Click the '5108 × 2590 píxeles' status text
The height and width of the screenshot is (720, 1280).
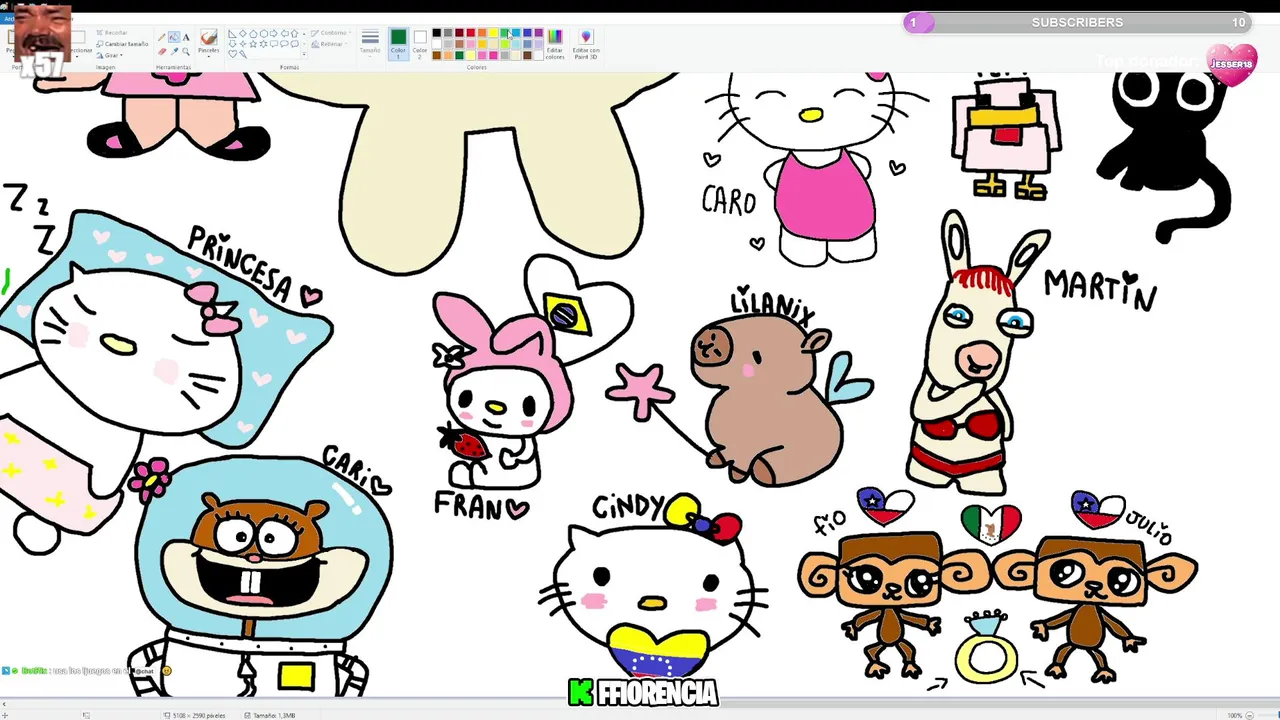(199, 715)
